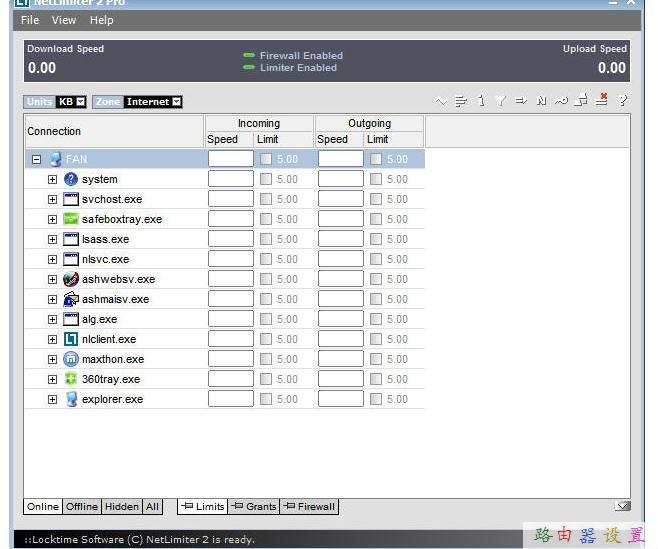Switch to the Firewall tab
Image resolution: width=658 pixels, height=549 pixels.
point(309,507)
